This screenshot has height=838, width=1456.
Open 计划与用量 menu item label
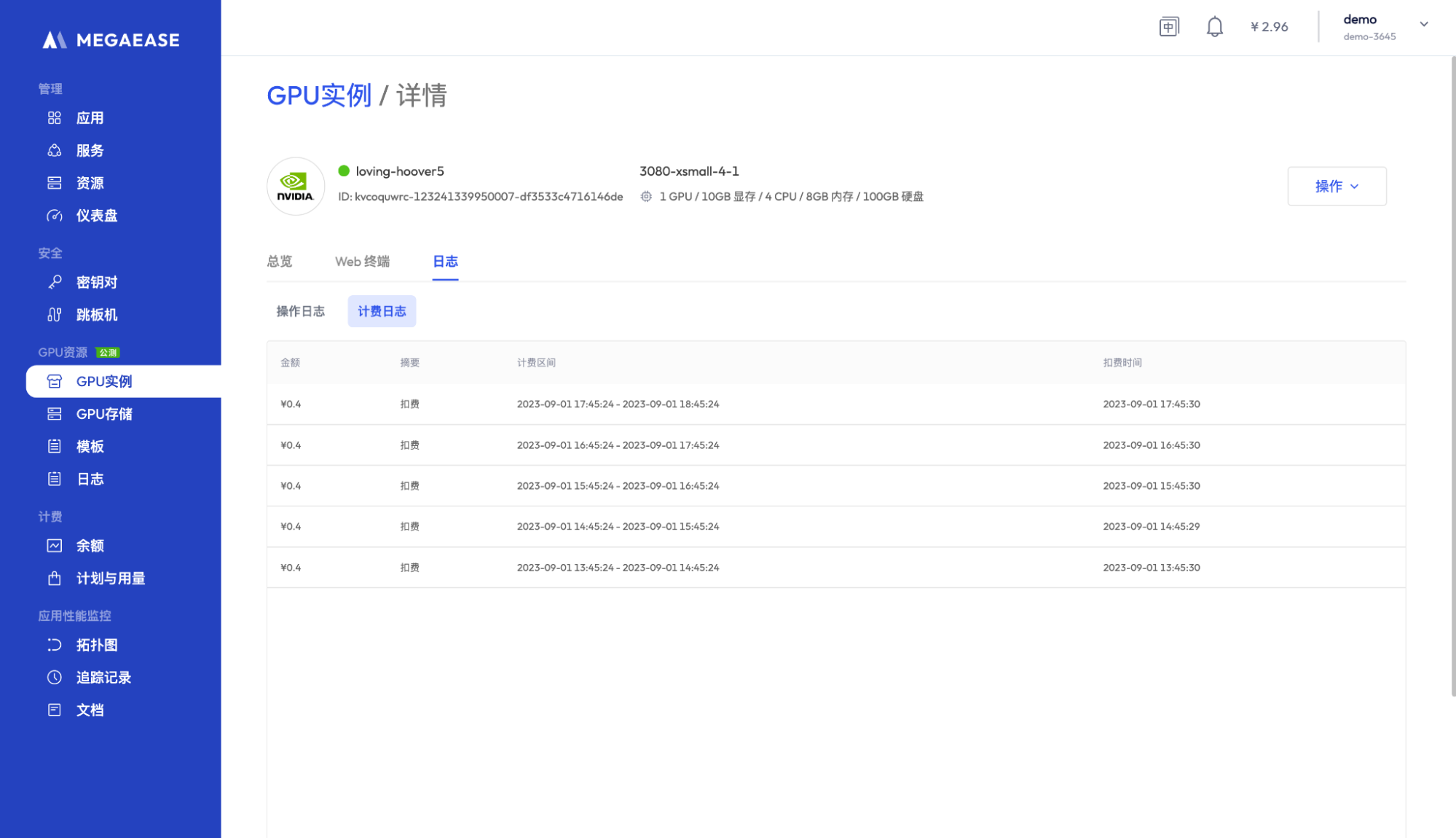click(x=111, y=579)
